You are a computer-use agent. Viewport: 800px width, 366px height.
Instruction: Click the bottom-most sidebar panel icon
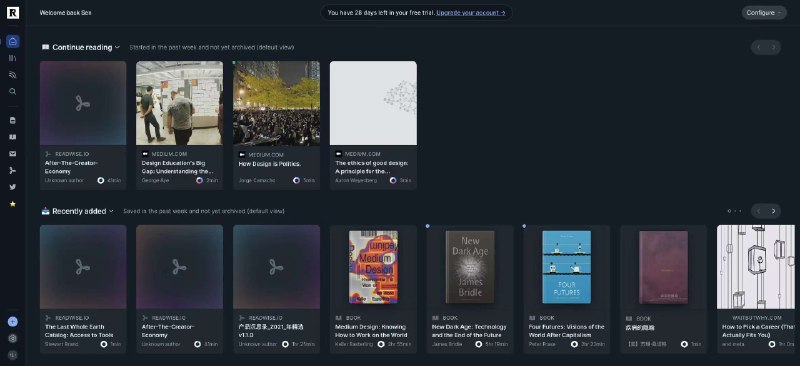pyautogui.click(x=13, y=355)
